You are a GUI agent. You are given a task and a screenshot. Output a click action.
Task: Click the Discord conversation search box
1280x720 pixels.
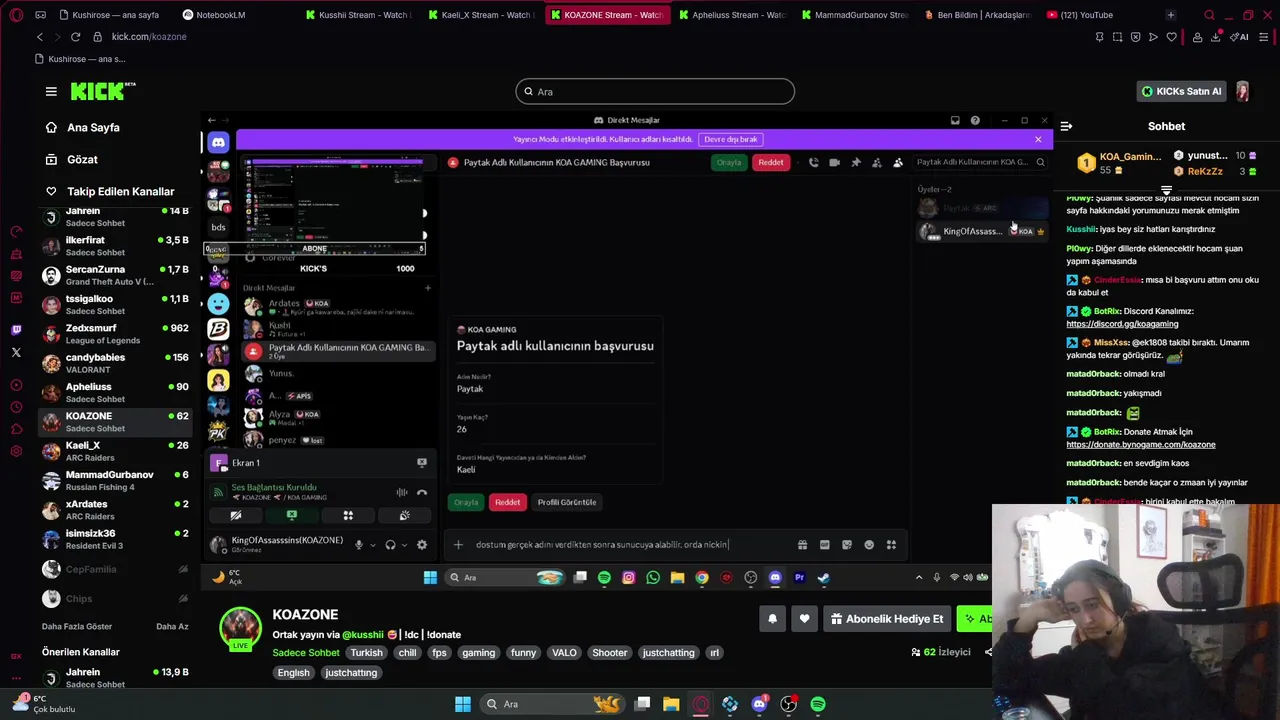pyautogui.click(x=980, y=162)
